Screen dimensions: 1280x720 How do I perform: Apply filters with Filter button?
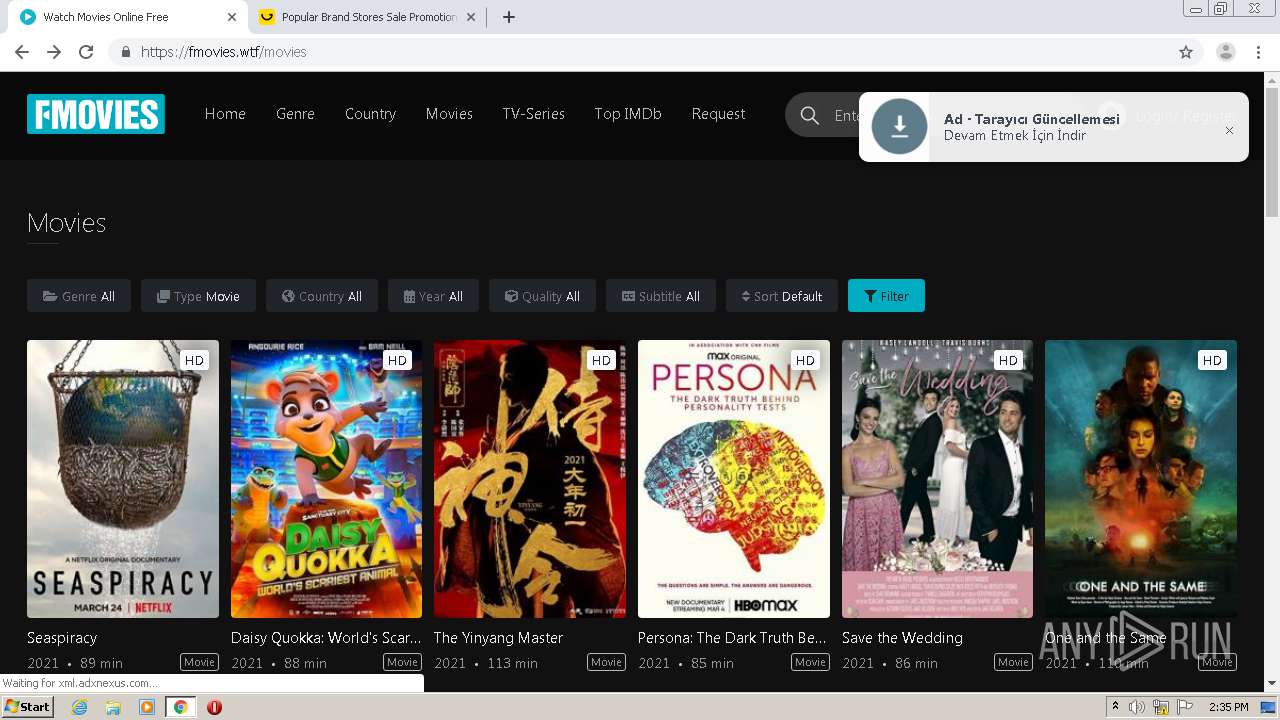[x=886, y=296]
